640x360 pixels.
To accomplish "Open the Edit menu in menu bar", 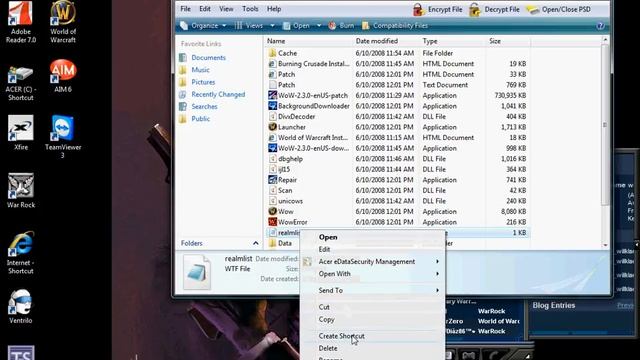I will (x=205, y=9).
